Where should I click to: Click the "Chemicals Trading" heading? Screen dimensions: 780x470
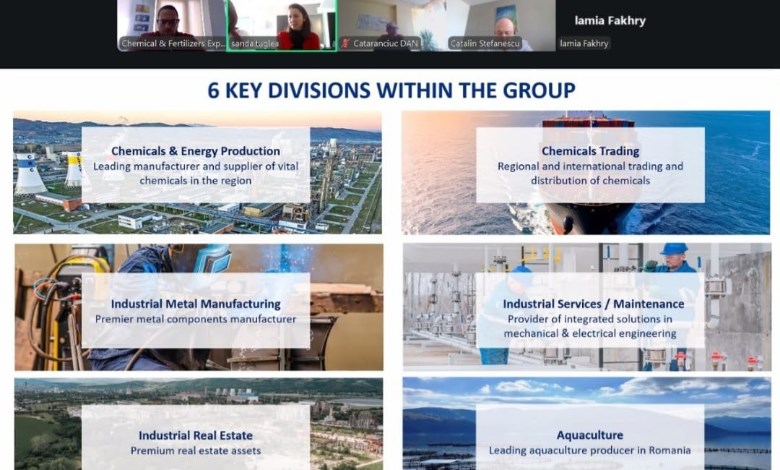click(590, 151)
